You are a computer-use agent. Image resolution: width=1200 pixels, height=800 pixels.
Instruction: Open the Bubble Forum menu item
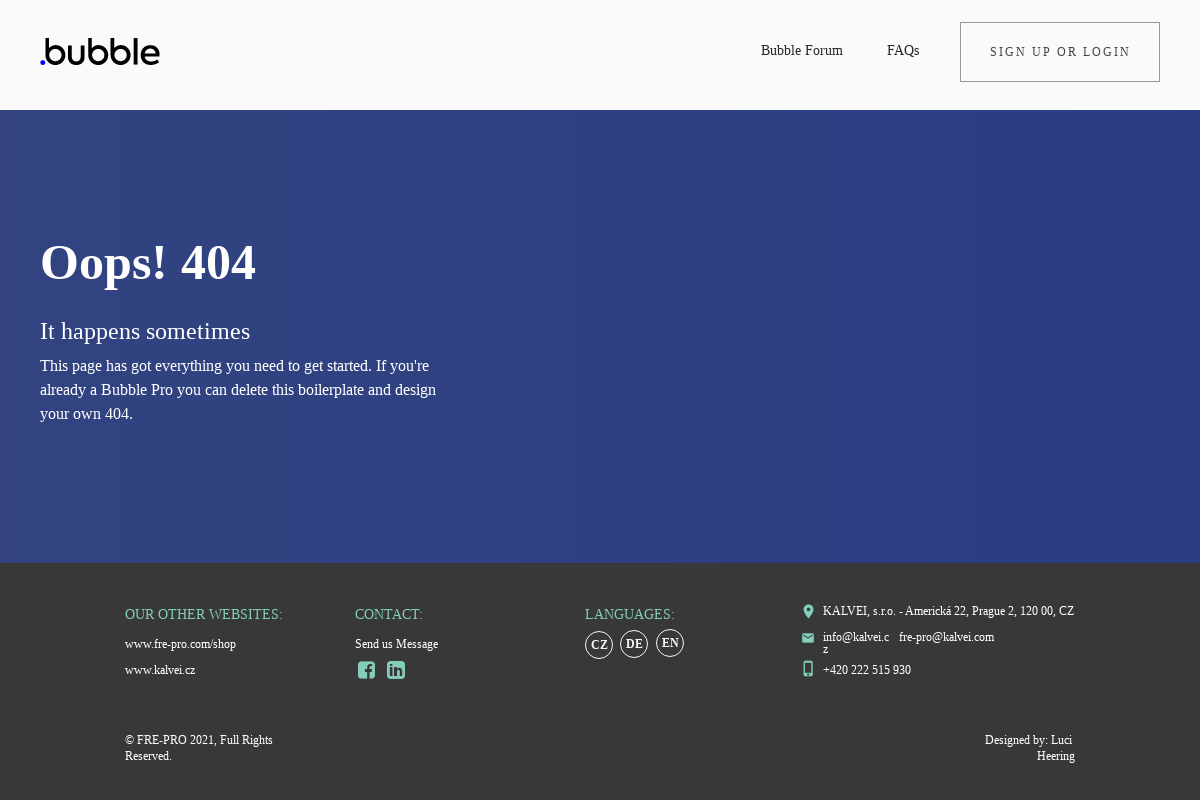[x=801, y=51]
